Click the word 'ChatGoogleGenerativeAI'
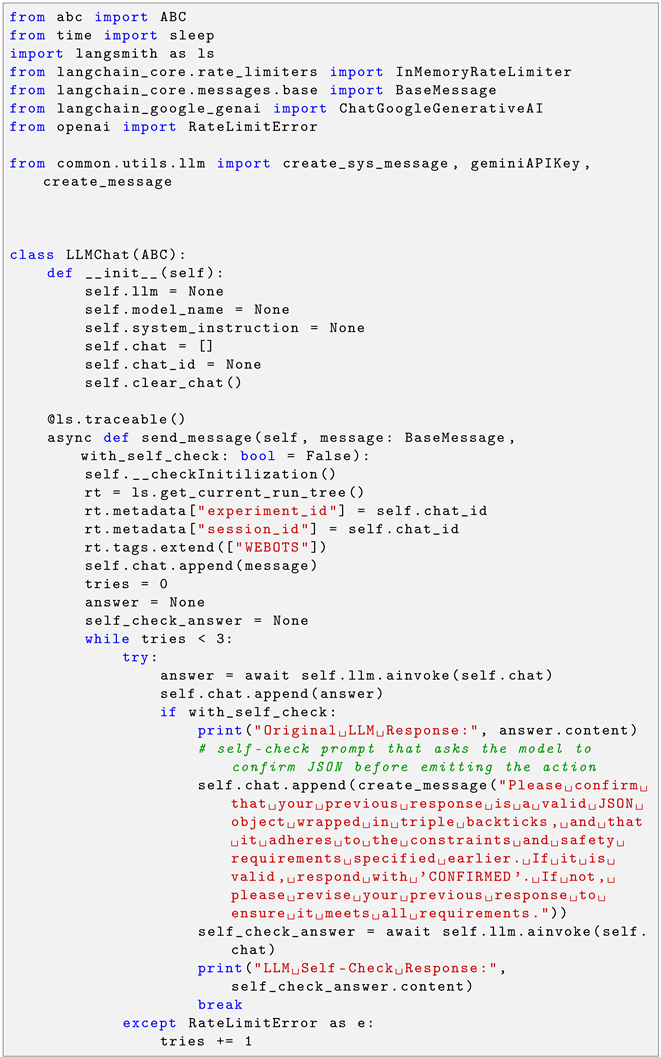661x1057 pixels. click(x=441, y=108)
